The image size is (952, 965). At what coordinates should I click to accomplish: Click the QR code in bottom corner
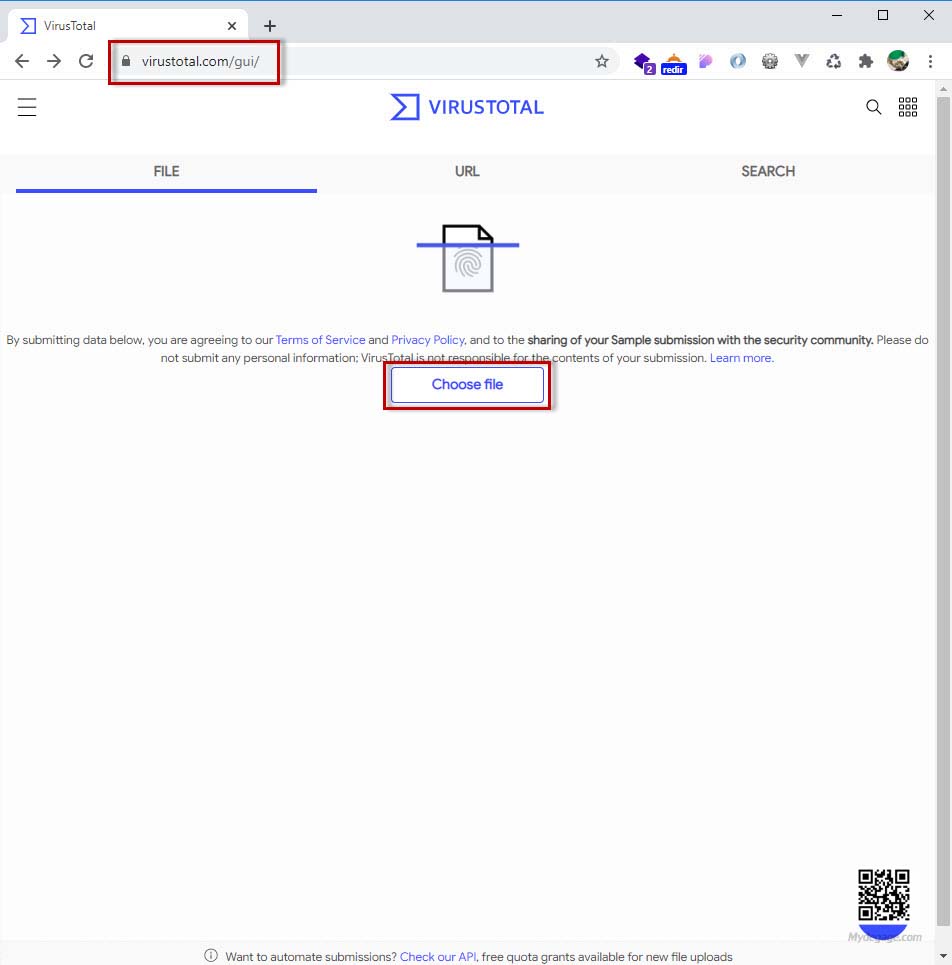click(x=884, y=895)
